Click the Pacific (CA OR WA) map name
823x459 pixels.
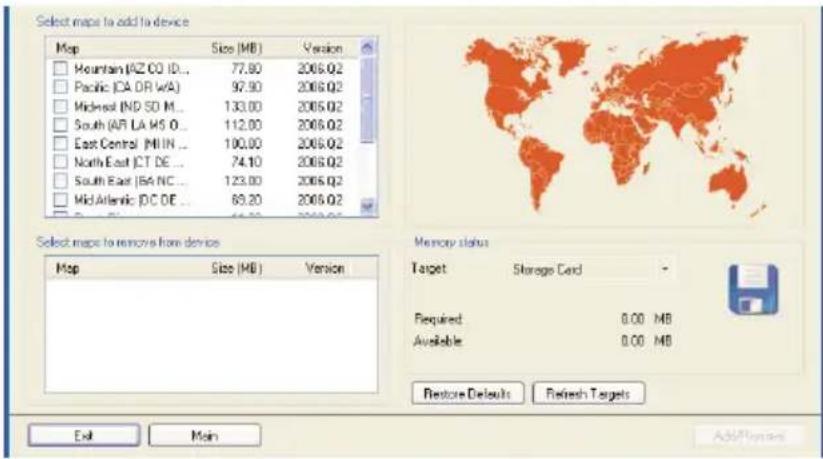(x=127, y=87)
